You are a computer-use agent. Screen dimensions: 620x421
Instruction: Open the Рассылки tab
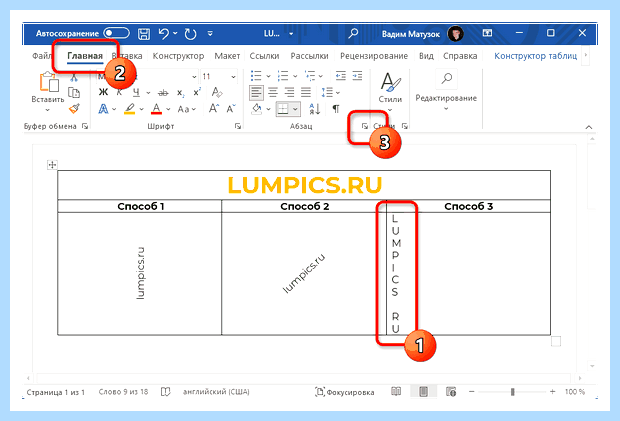309,56
